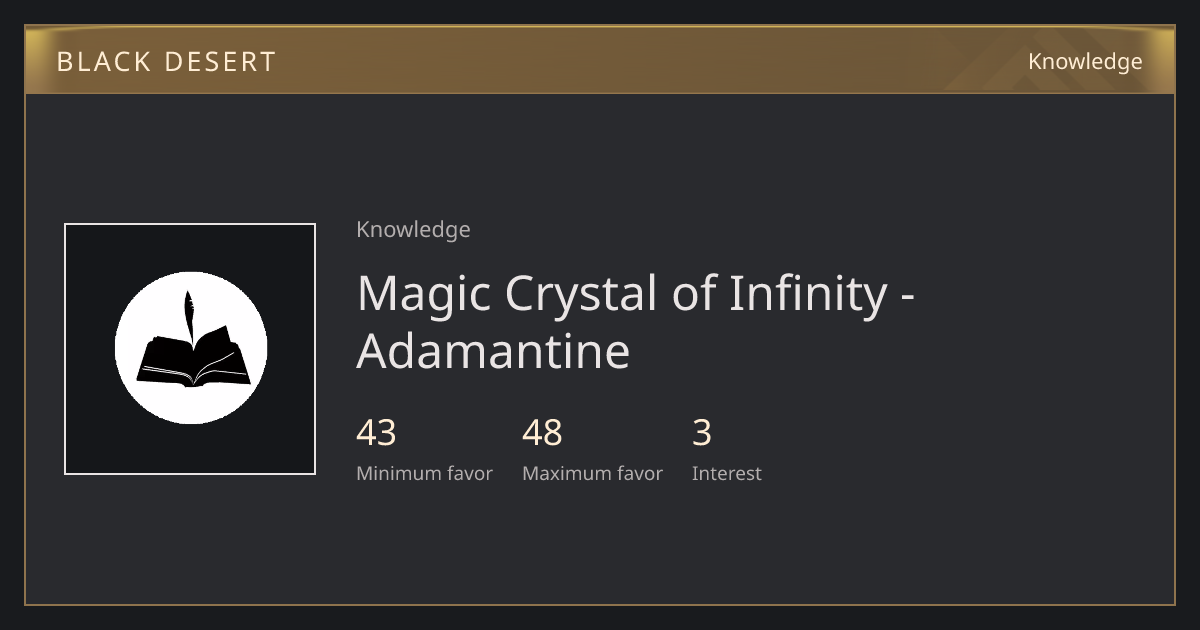Click the Magic Crystal of Infinity title text
The width and height of the screenshot is (1200, 630).
pyautogui.click(x=637, y=322)
